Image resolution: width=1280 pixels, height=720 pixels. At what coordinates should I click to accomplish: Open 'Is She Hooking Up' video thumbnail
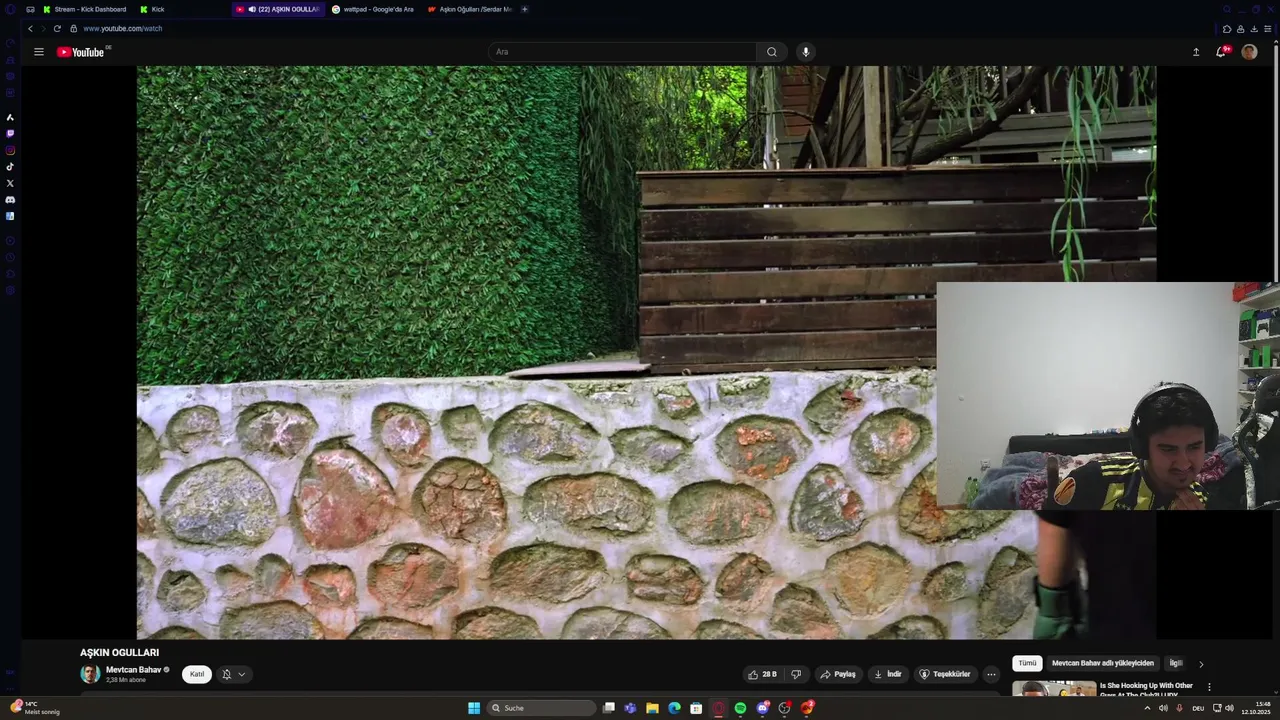(x=1054, y=688)
